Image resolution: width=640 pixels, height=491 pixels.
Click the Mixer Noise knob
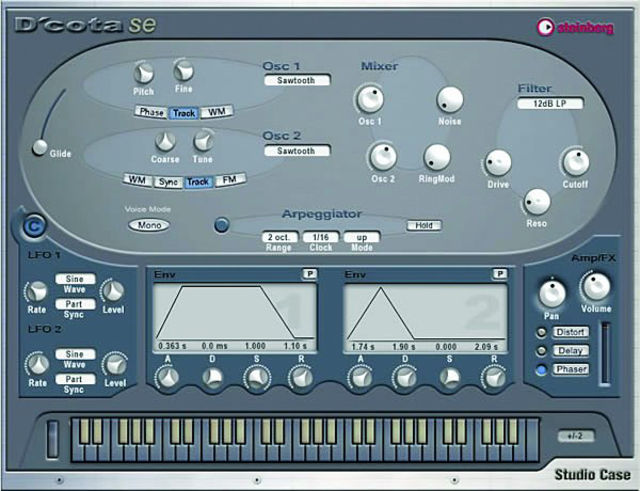click(450, 100)
